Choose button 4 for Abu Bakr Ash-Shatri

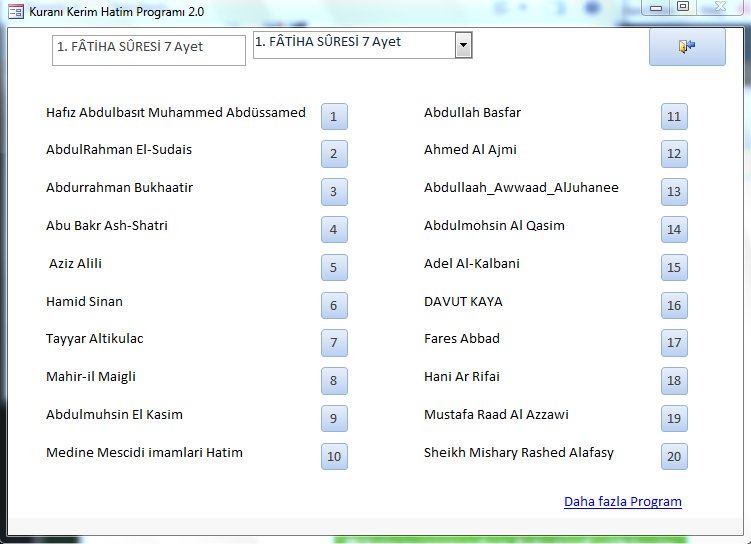334,230
